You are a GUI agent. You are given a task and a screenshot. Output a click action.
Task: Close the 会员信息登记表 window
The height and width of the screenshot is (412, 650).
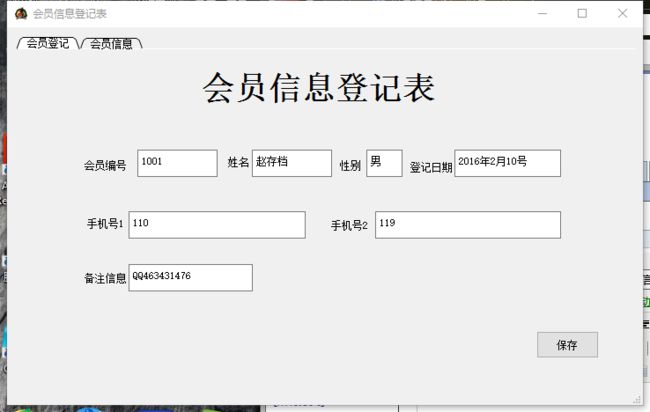tap(622, 14)
